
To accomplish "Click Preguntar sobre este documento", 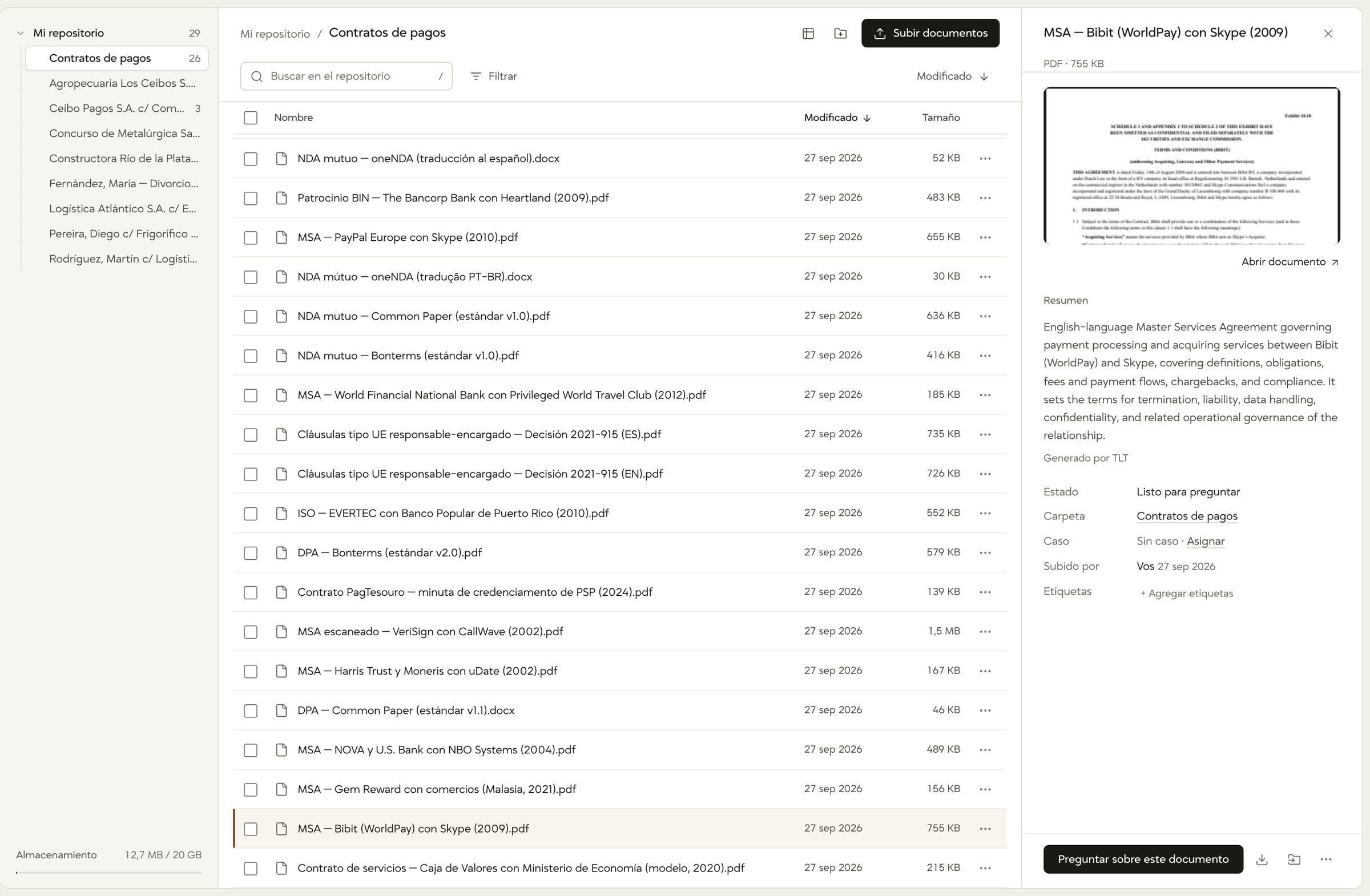I will (x=1143, y=859).
